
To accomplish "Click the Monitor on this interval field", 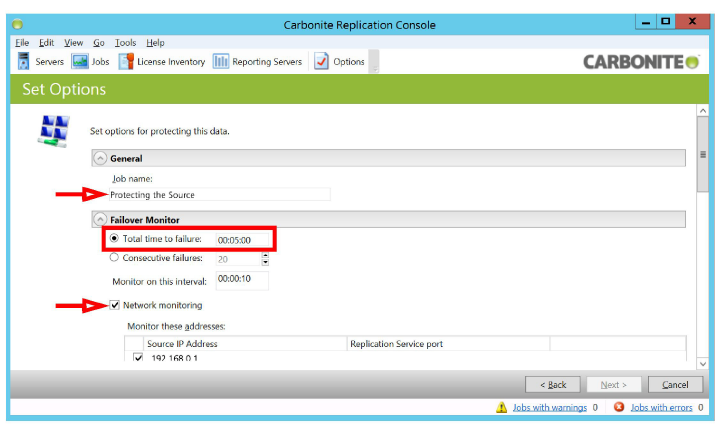I will coord(242,280).
